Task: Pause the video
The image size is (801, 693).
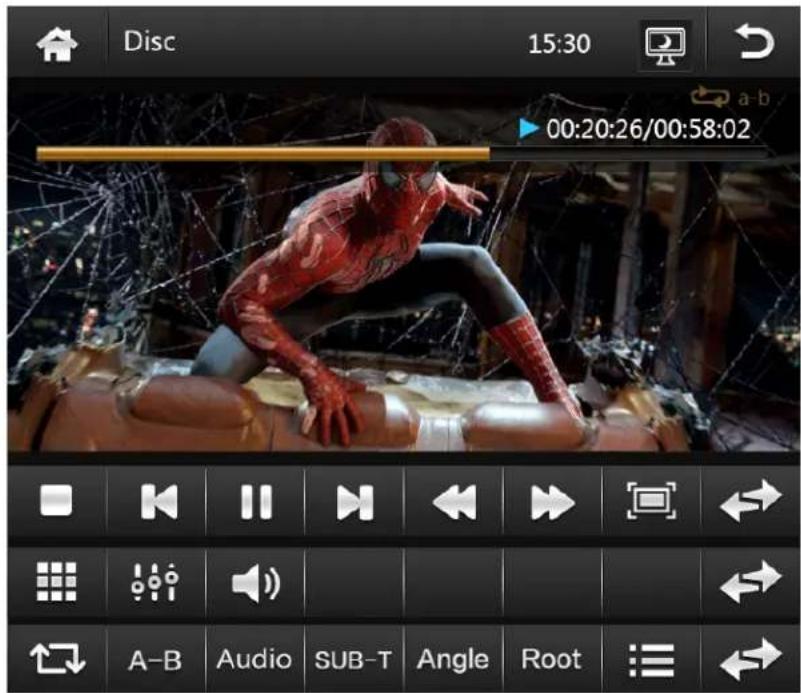Action: pos(256,501)
